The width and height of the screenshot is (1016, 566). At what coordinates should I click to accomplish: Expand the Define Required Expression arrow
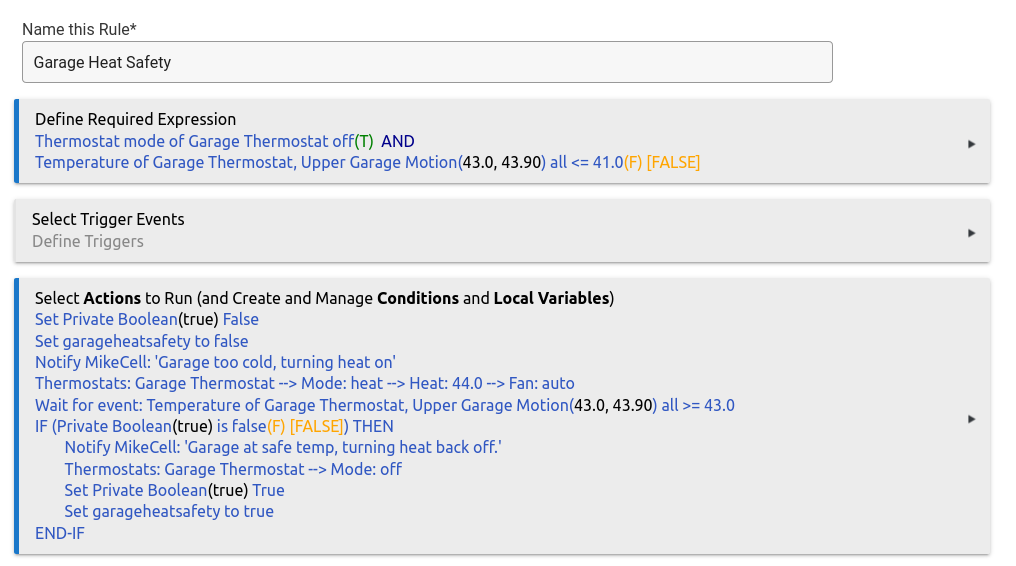[x=971, y=144]
